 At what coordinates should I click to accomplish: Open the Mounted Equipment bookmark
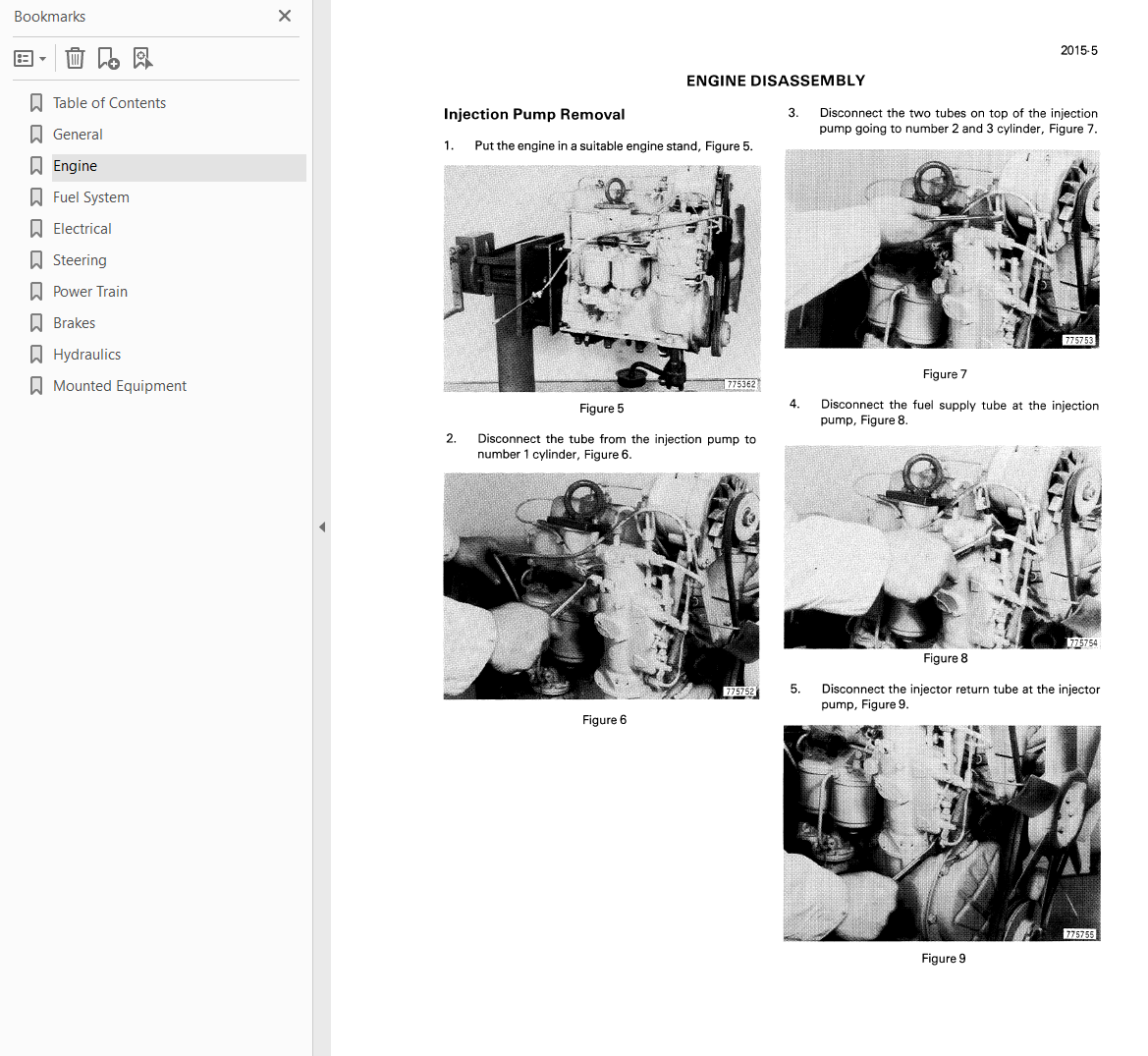(x=120, y=386)
